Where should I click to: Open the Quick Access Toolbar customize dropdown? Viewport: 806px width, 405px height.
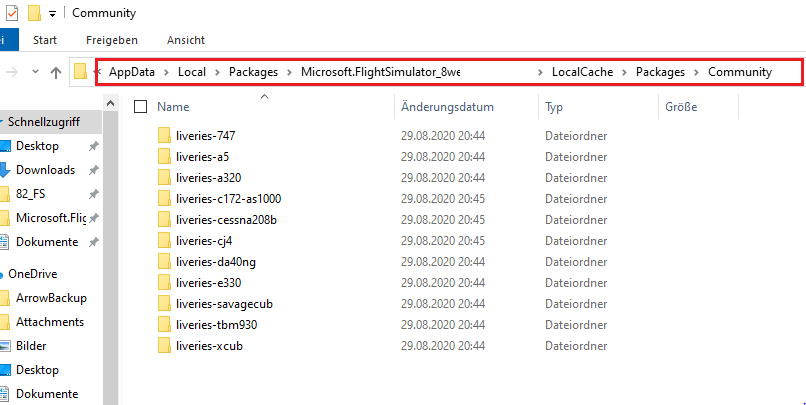click(x=52, y=14)
